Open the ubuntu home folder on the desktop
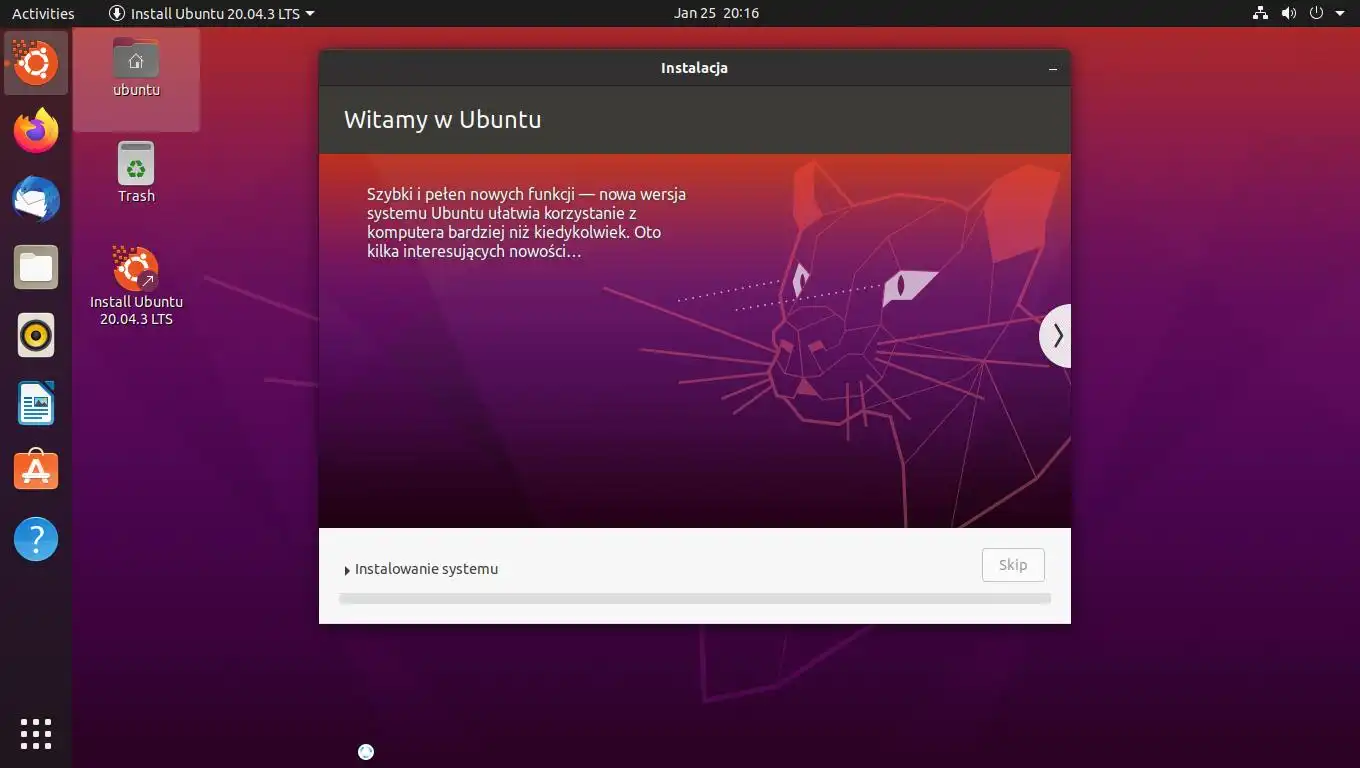Screen dimensions: 1360x768 tap(136, 67)
